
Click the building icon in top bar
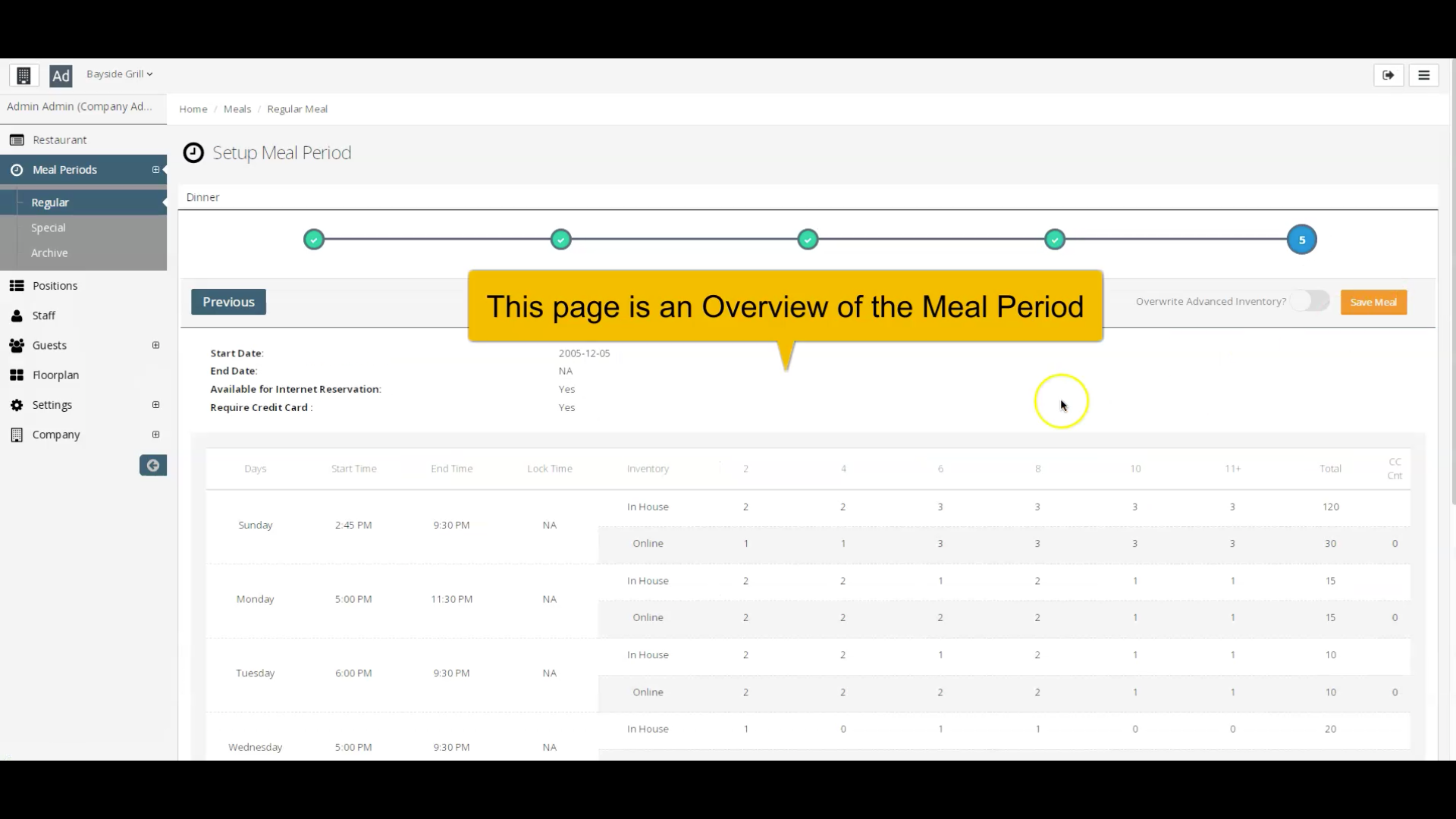point(24,75)
